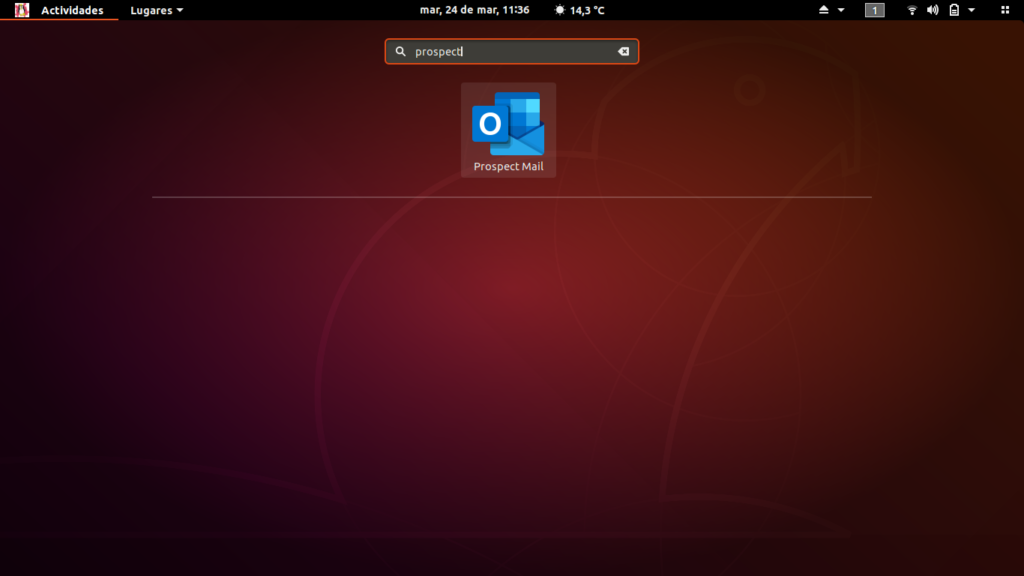The image size is (1024, 576).
Task: Expand the arrow next to eject icon
Action: click(x=841, y=10)
